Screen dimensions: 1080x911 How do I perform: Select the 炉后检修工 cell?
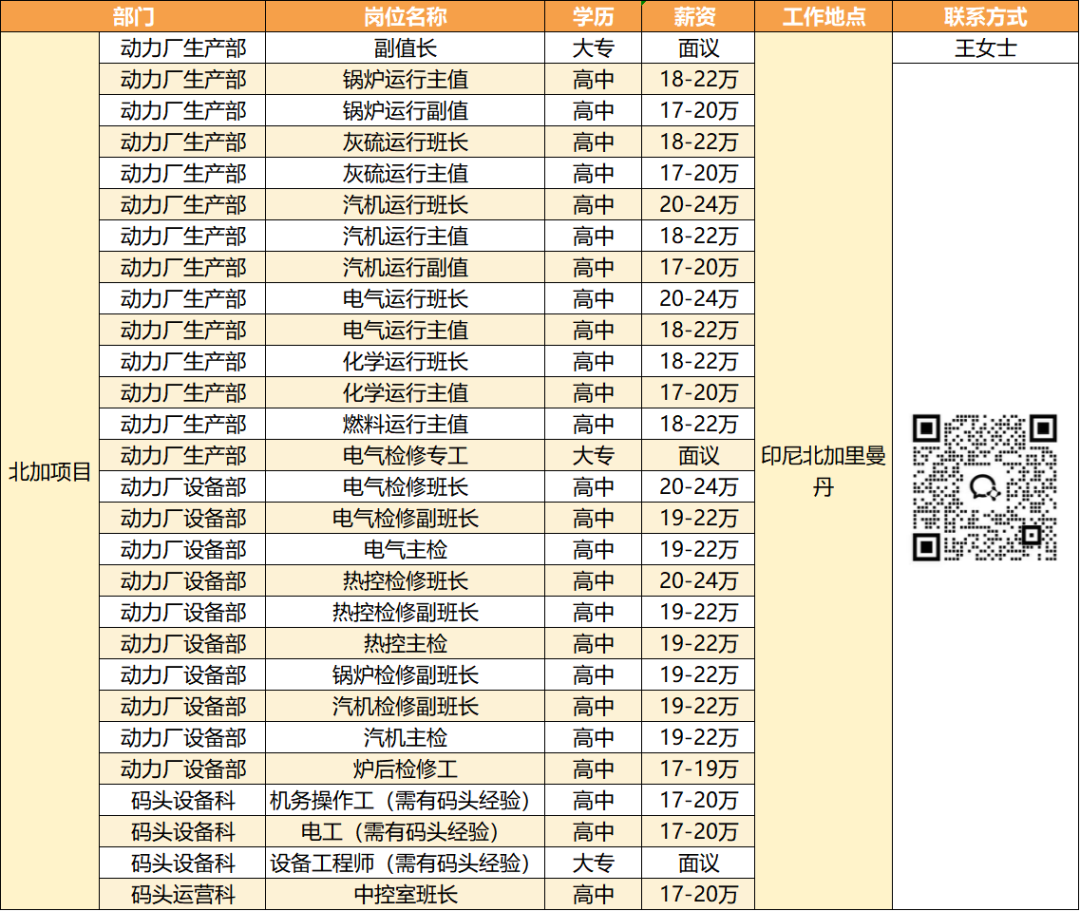pyautogui.click(x=405, y=768)
